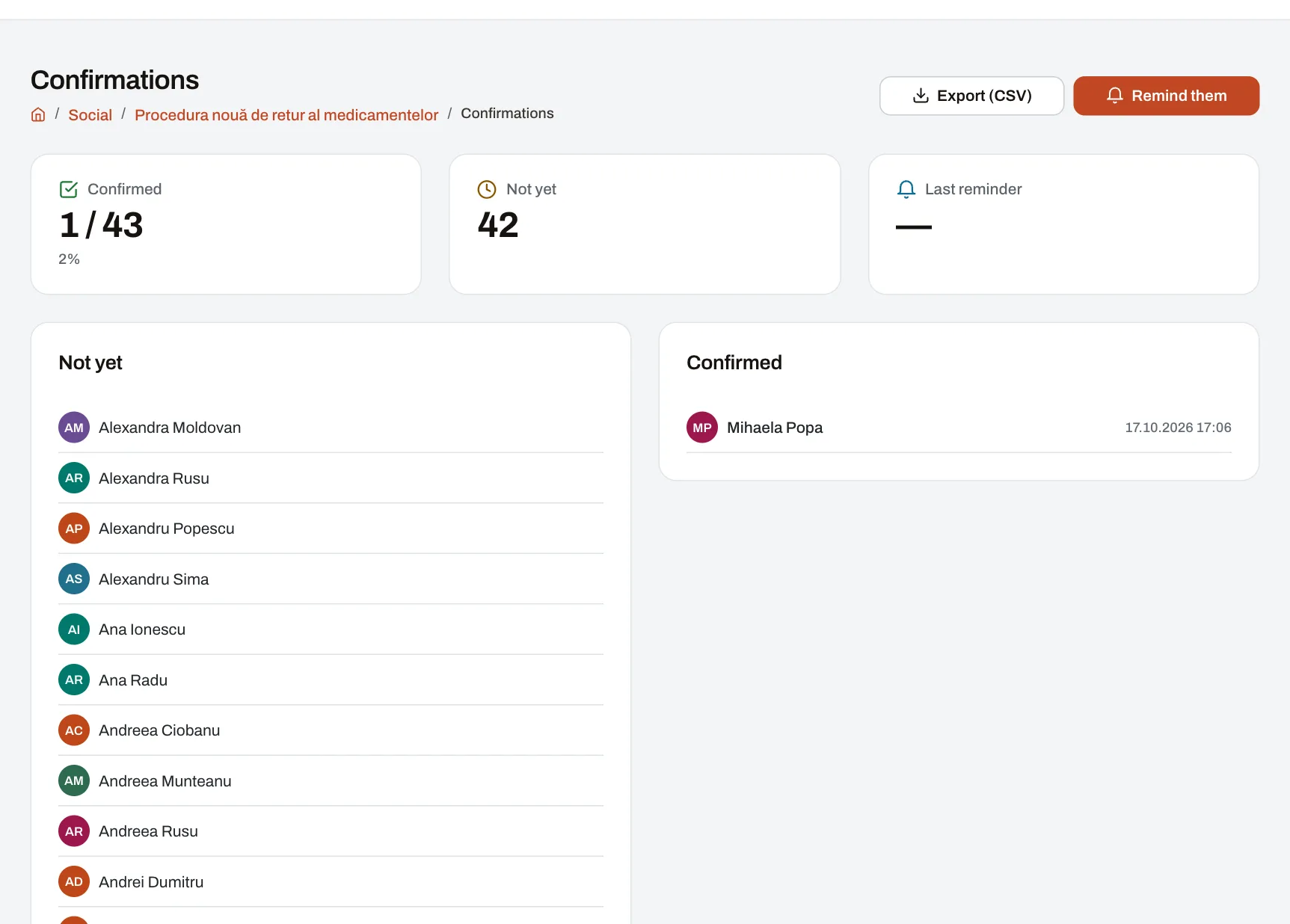
Task: Click the Last reminder label
Action: tap(973, 189)
